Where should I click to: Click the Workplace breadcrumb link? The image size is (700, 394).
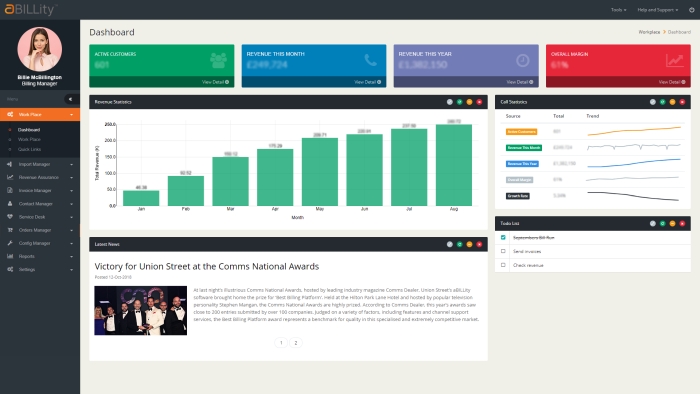(x=649, y=32)
